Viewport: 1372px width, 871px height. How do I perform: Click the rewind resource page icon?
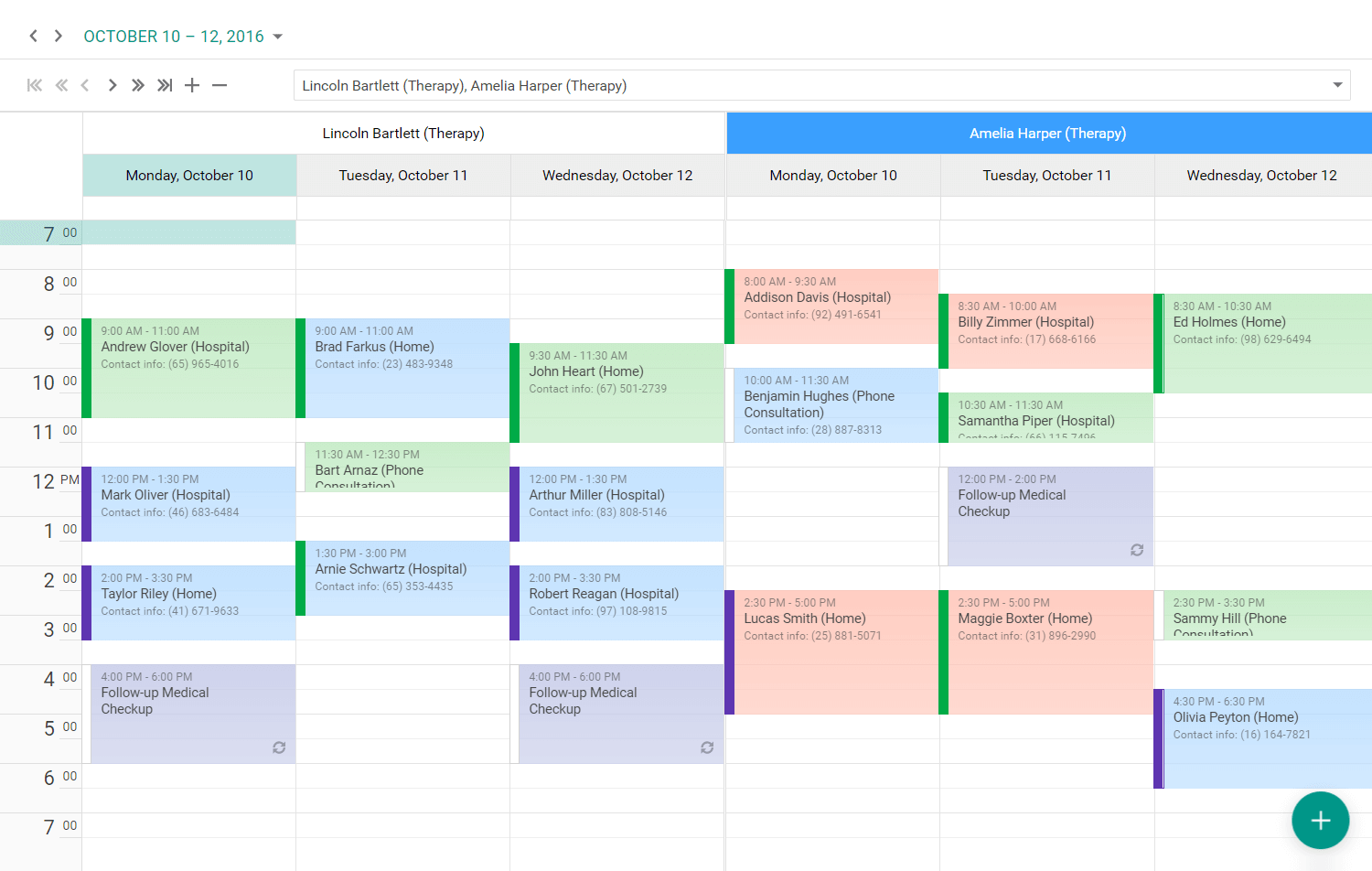(x=61, y=85)
